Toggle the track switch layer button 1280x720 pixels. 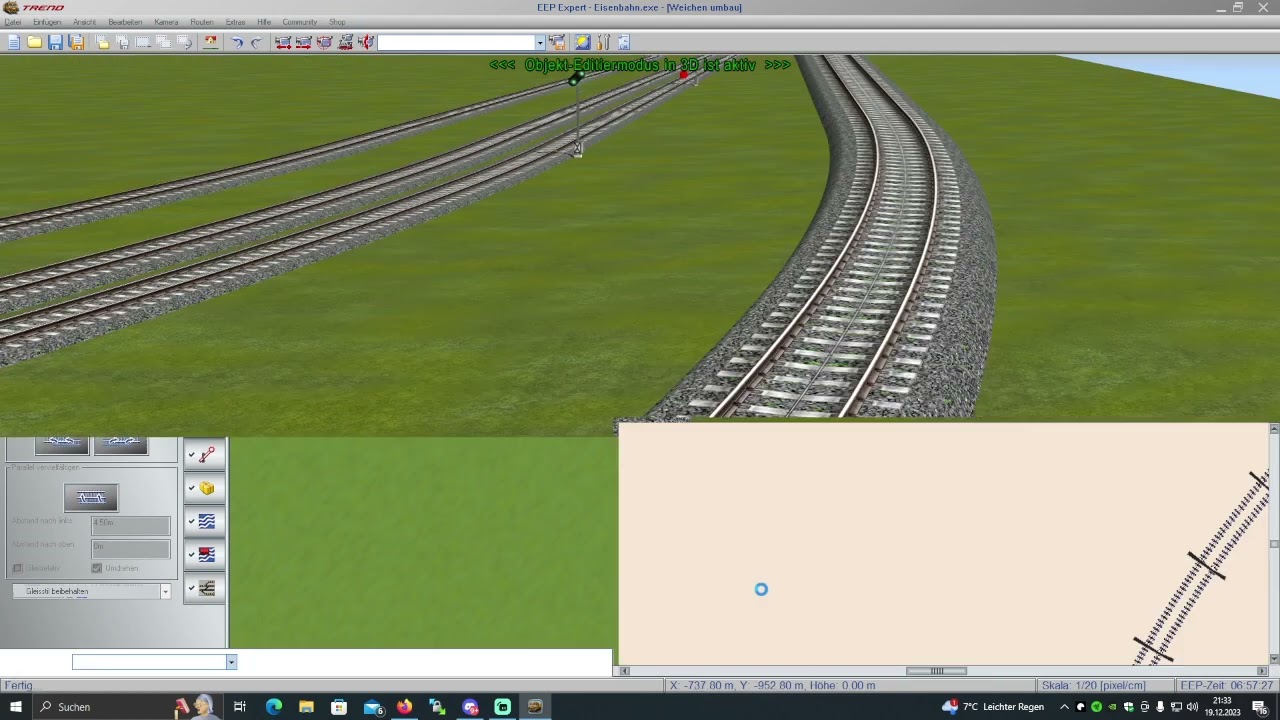[204, 588]
